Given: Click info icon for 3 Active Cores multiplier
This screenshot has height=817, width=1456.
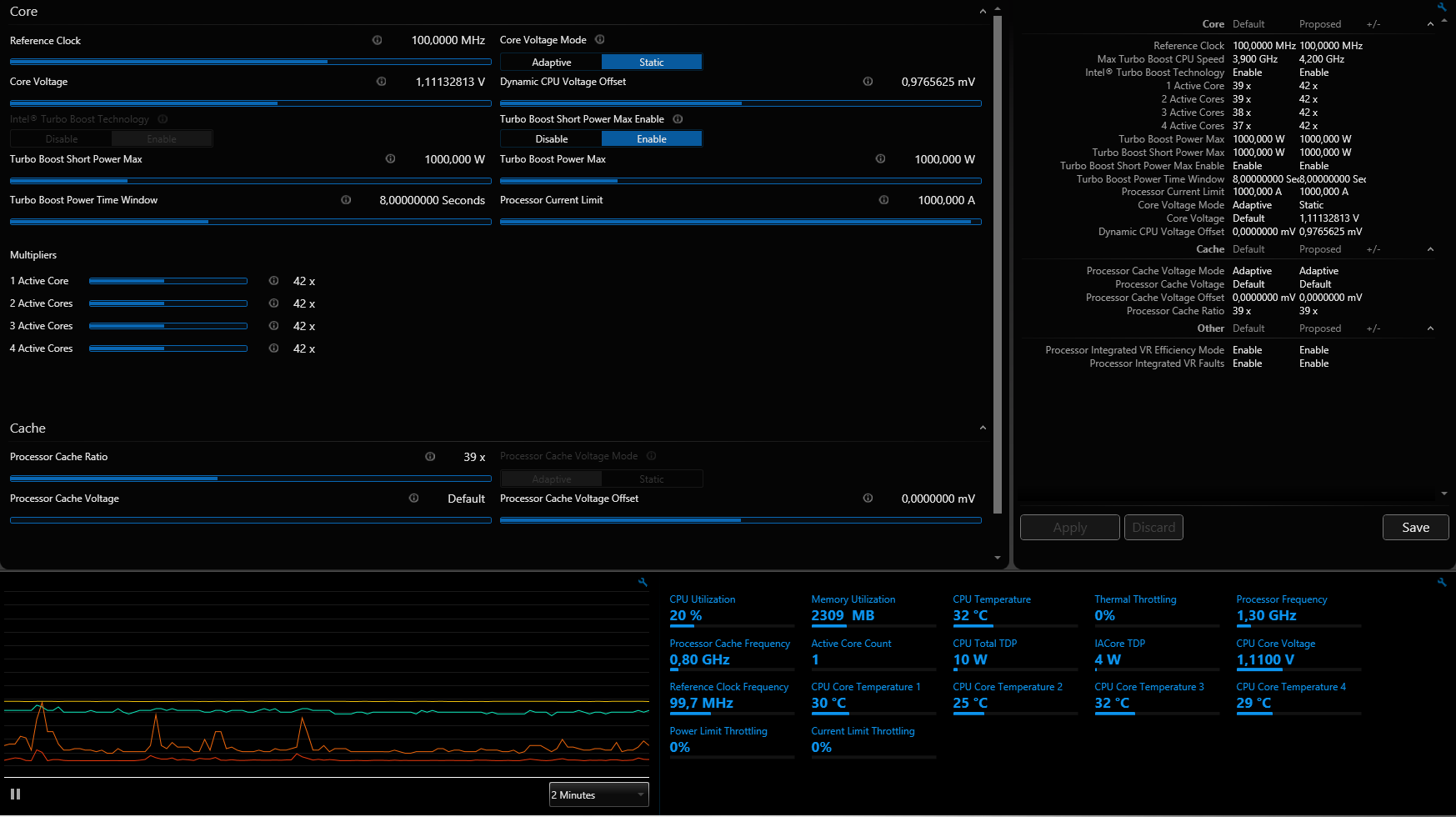Looking at the screenshot, I should point(273,326).
